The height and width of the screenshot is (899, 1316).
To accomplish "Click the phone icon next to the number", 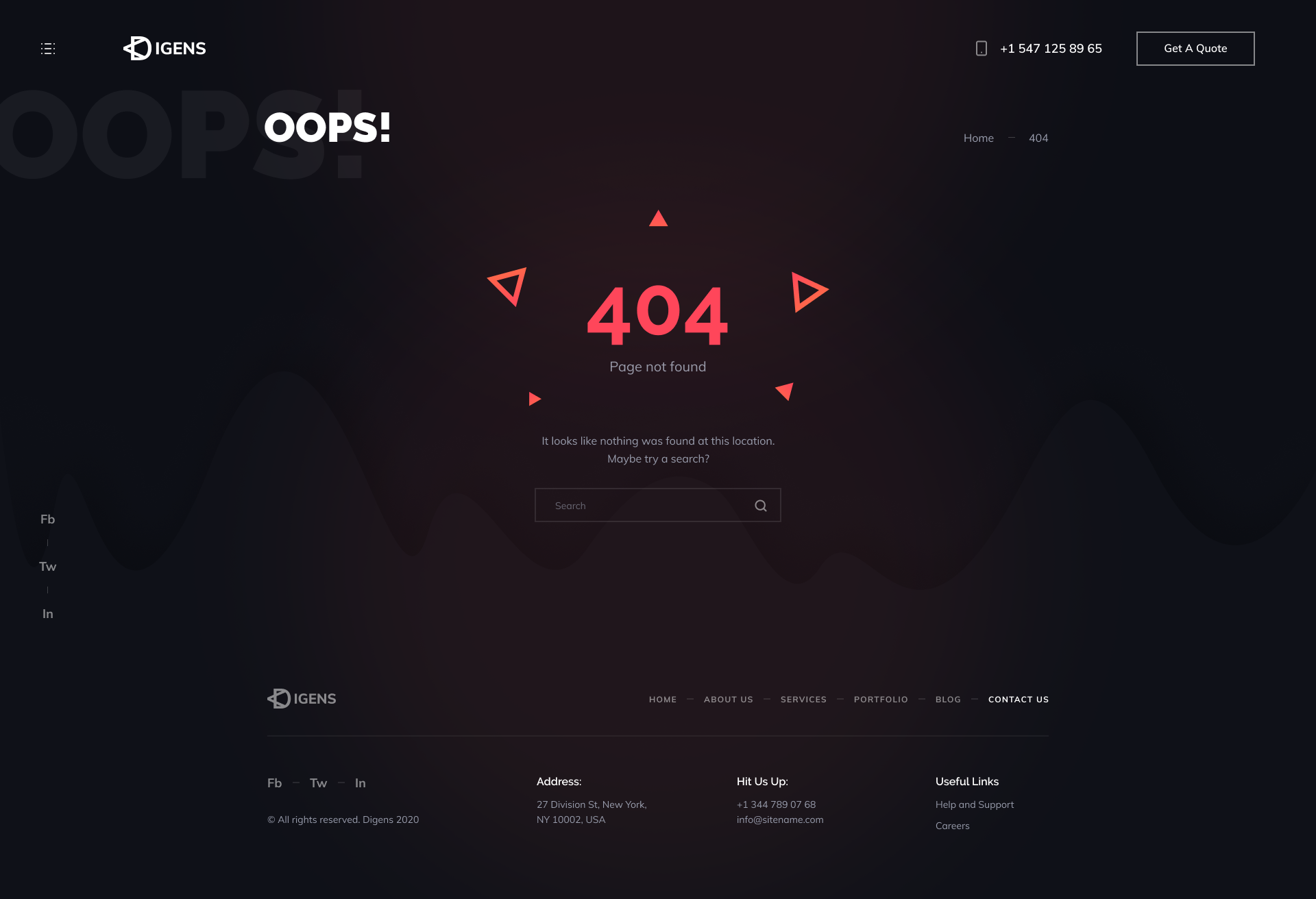I will 980,48.
